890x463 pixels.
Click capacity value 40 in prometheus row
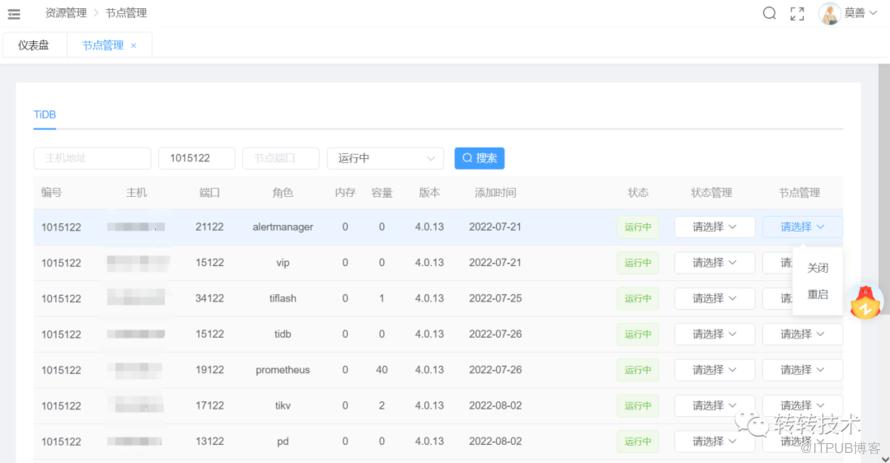point(382,370)
